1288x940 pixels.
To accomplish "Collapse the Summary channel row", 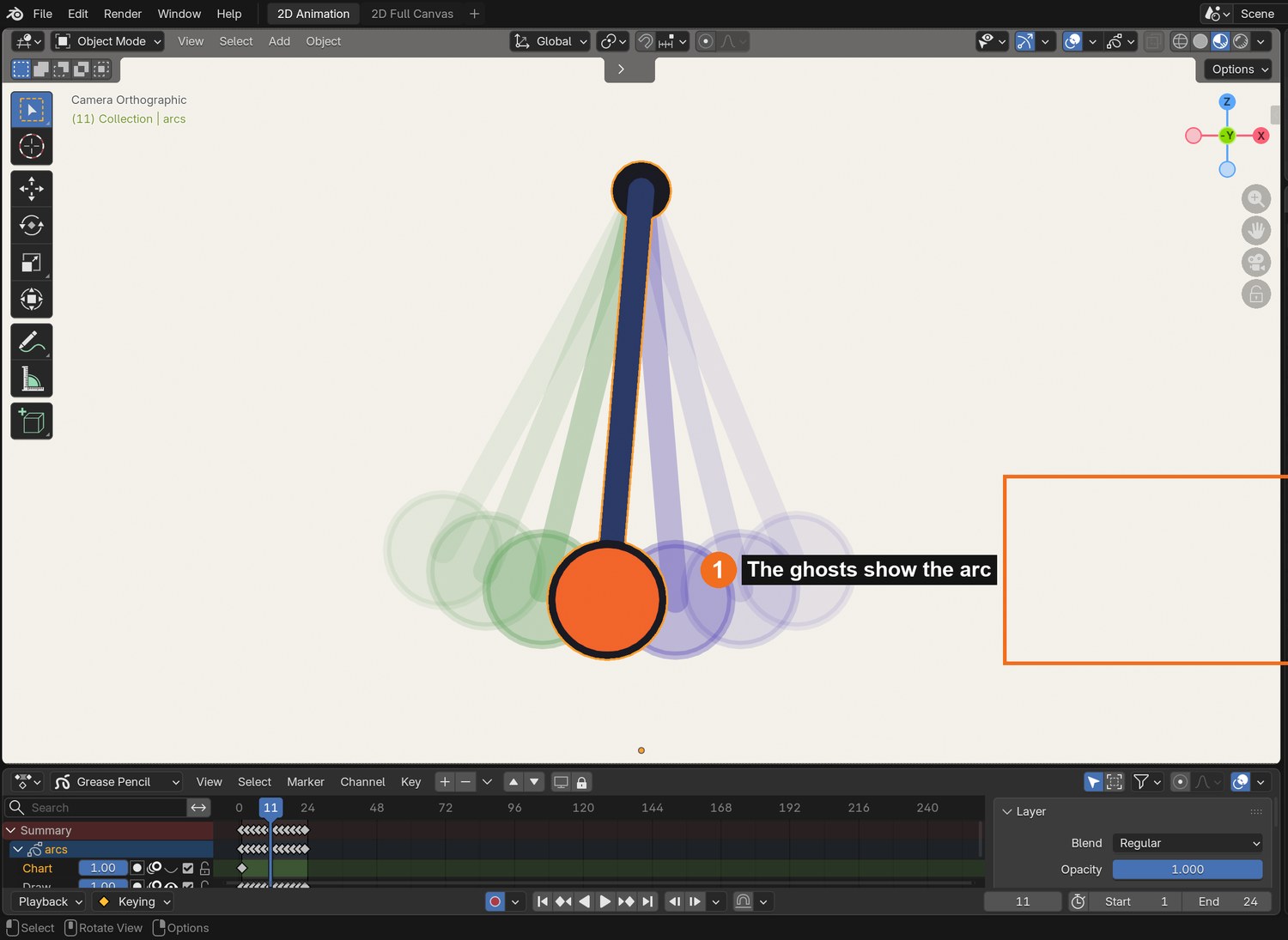I will tap(11, 830).
